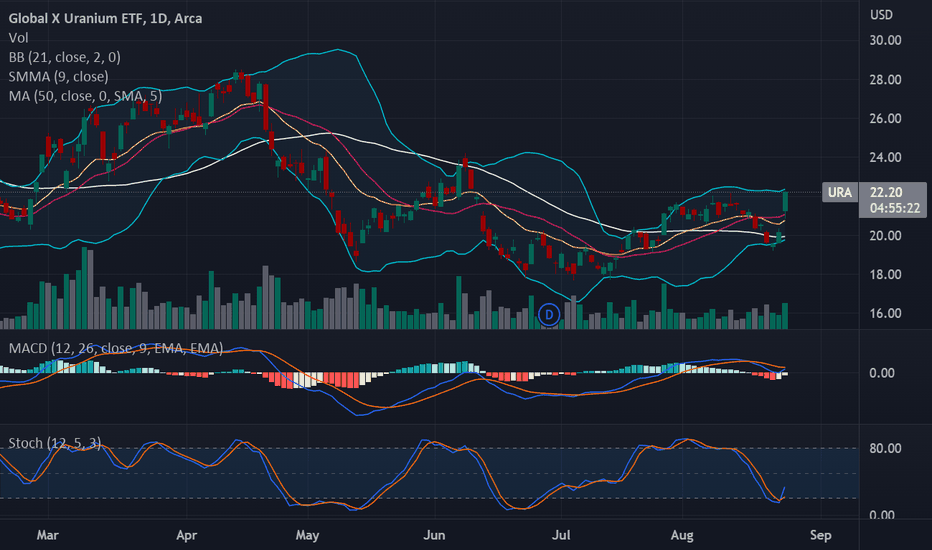Click the 30.00 price axis label
Image resolution: width=932 pixels, height=550 pixels.
pyautogui.click(x=885, y=40)
